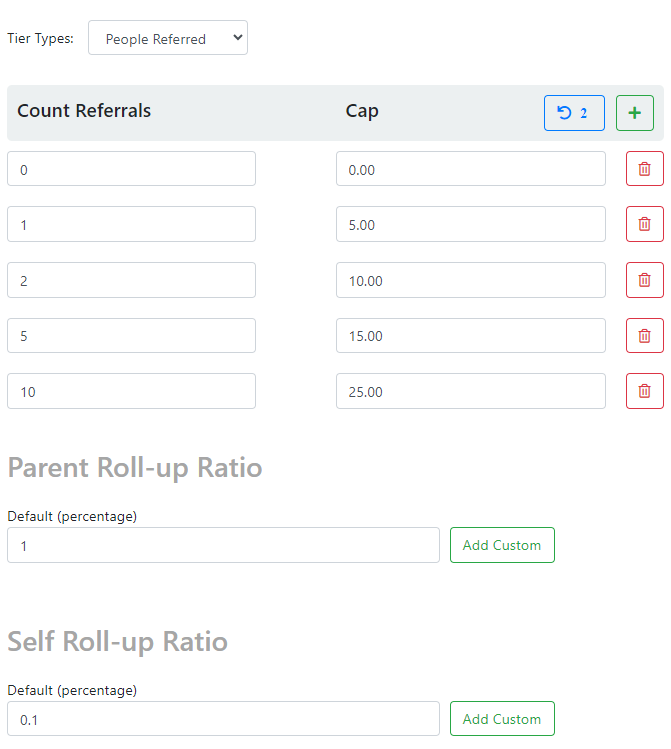This screenshot has width=671, height=749.
Task: Select the Cap field showing 25.00
Action: click(470, 391)
